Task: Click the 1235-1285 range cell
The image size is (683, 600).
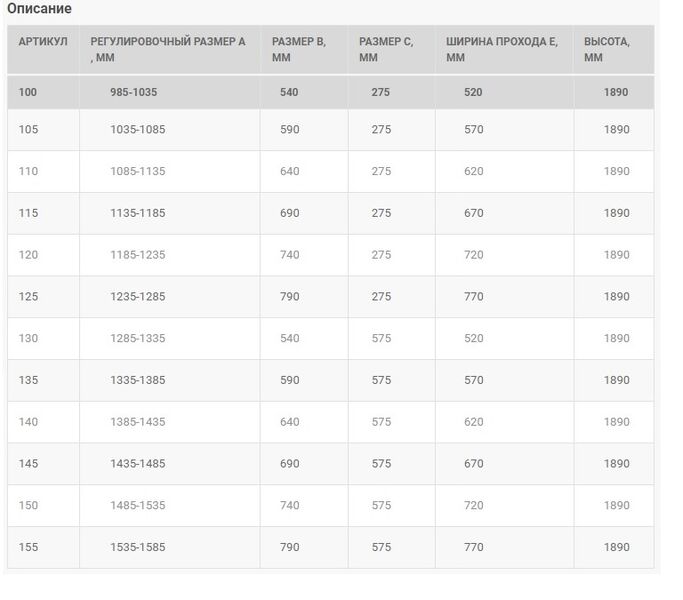Action: pos(138,297)
